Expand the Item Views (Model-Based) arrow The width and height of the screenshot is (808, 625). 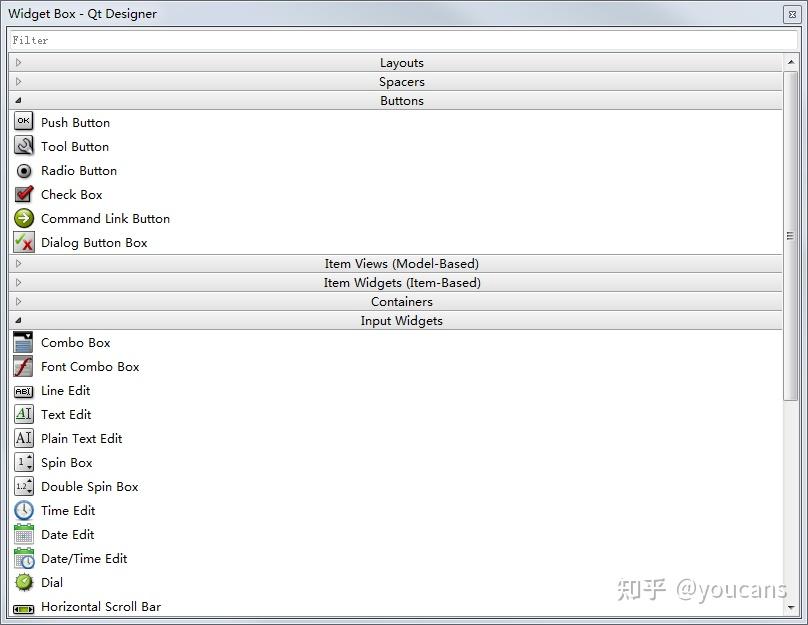click(19, 263)
